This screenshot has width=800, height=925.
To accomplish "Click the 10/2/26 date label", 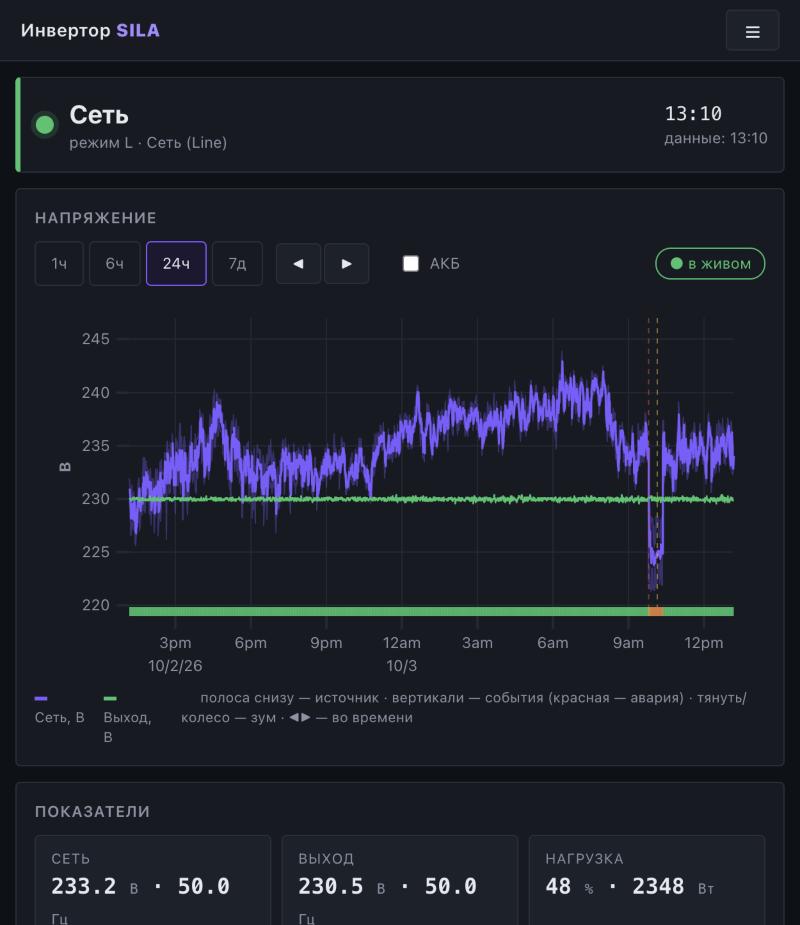I will [175, 666].
